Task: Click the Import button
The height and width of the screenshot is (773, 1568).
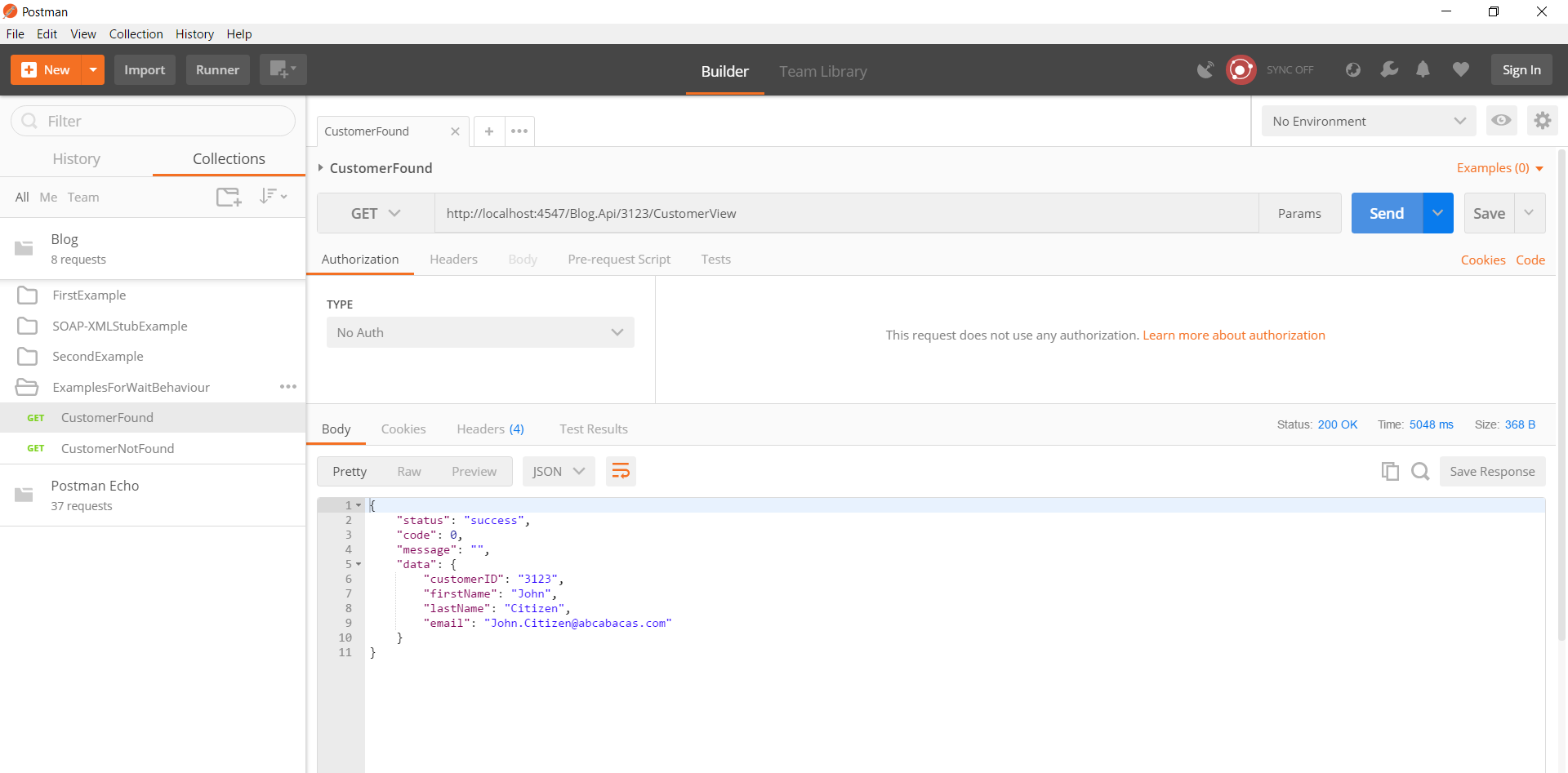Action: [x=145, y=69]
